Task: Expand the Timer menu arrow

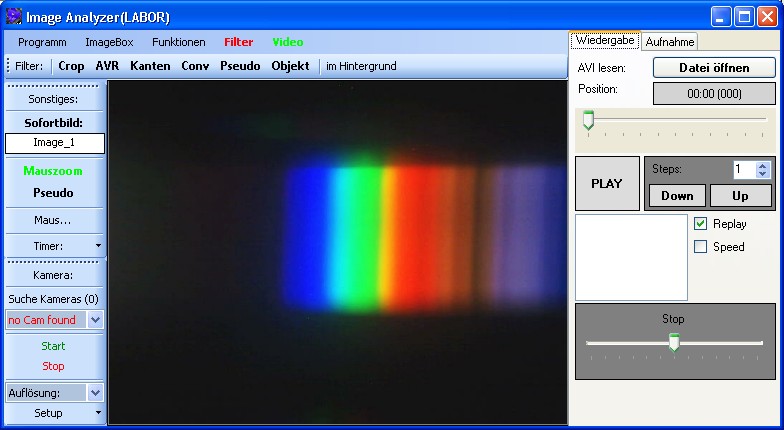Action: [98, 245]
